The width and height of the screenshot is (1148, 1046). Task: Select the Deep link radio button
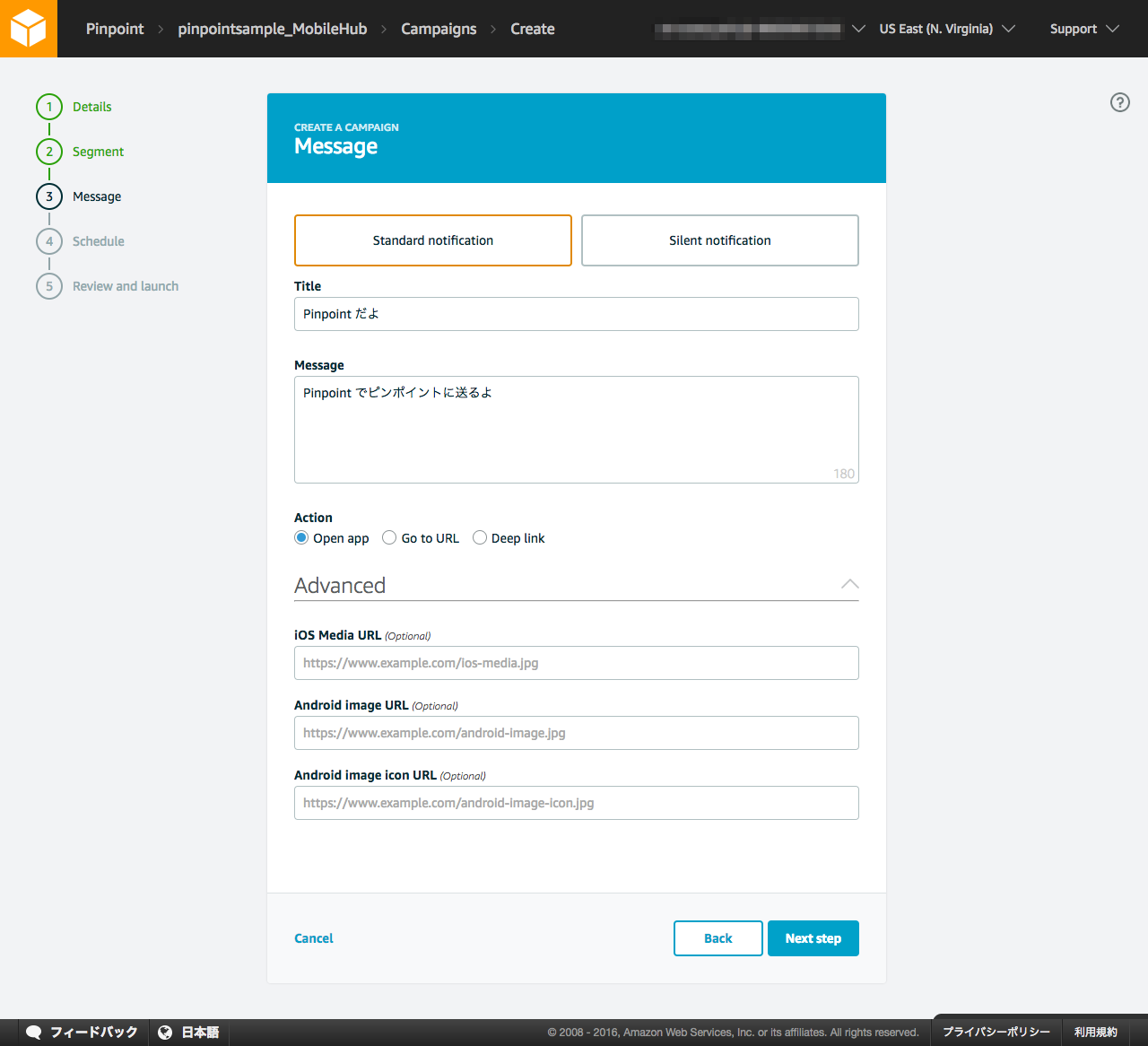(x=480, y=537)
